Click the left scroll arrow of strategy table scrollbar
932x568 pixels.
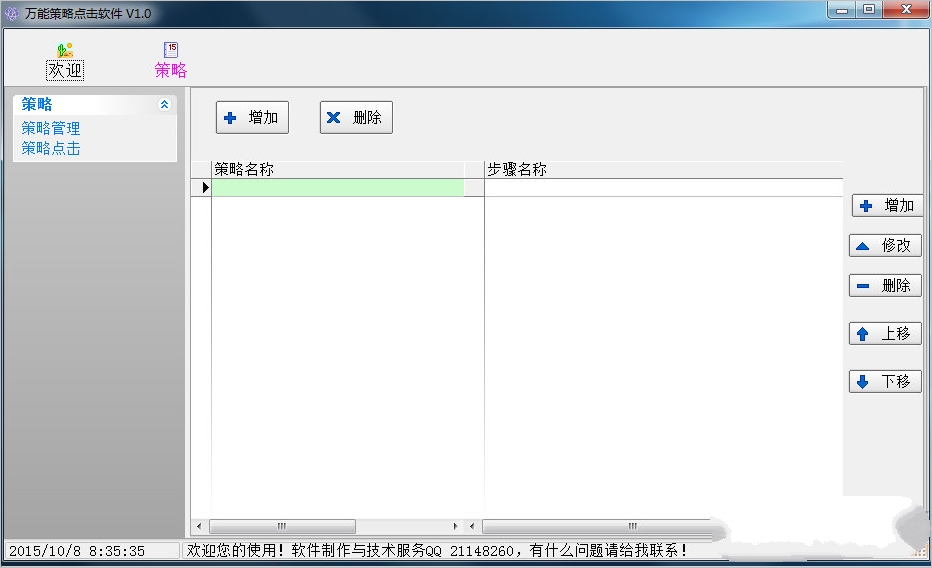[199, 526]
